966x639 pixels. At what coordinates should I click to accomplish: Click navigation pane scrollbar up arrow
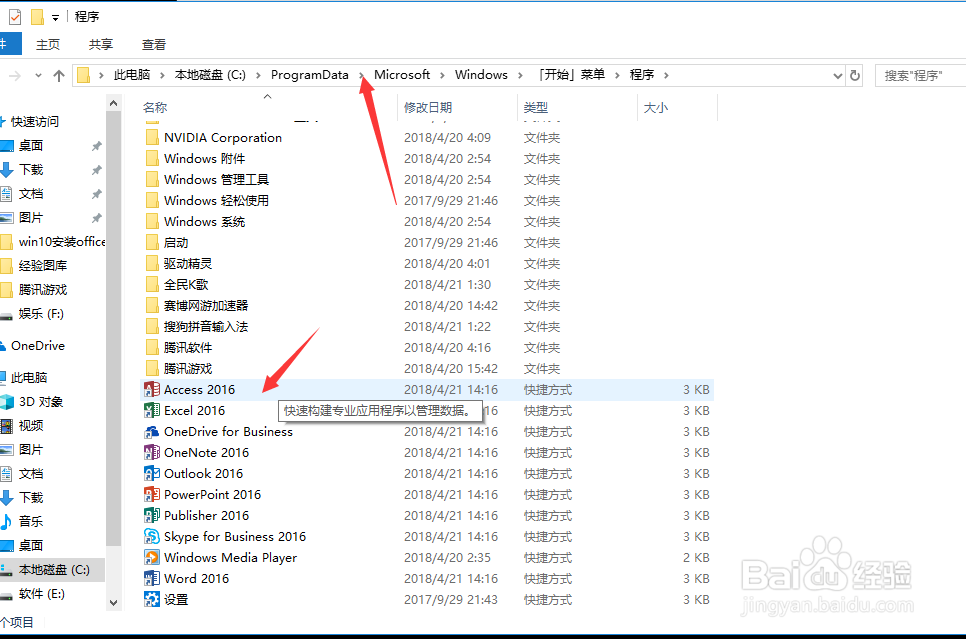click(113, 104)
